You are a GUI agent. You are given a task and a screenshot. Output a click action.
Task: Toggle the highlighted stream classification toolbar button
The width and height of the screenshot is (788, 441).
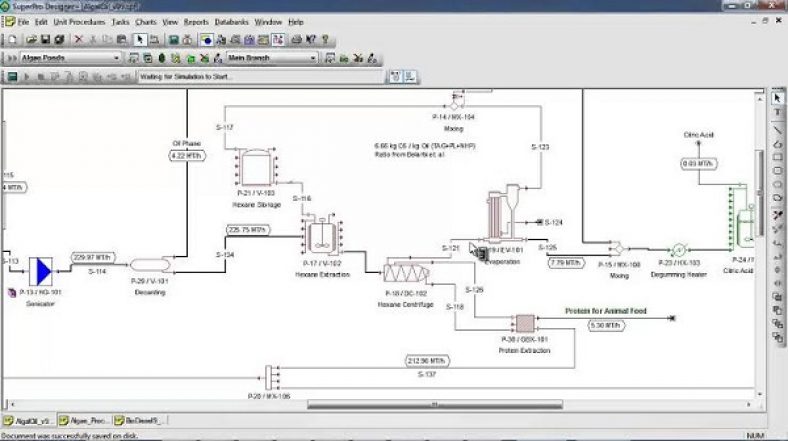(x=278, y=40)
